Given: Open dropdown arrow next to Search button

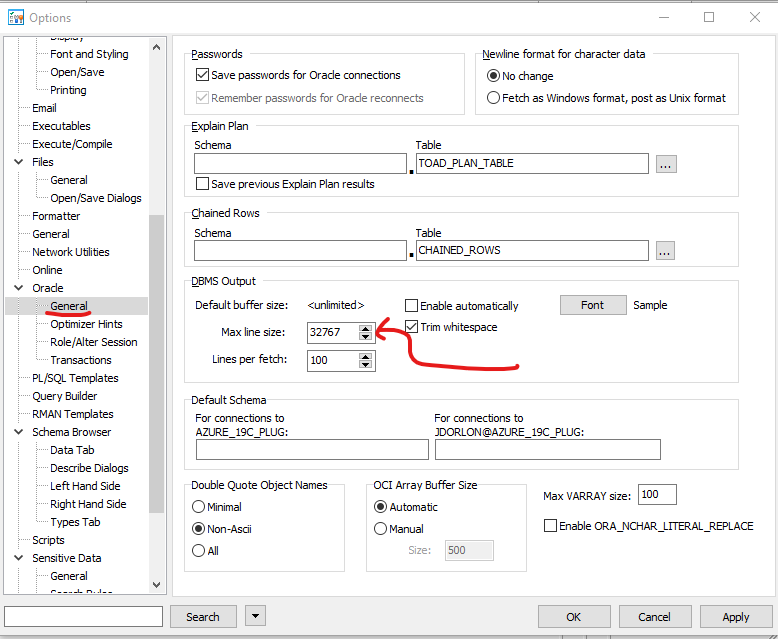Looking at the screenshot, I should (x=255, y=617).
